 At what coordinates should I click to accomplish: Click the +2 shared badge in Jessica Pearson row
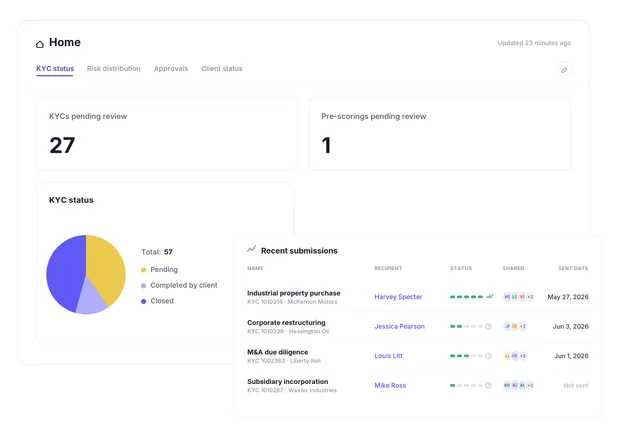coord(523,326)
